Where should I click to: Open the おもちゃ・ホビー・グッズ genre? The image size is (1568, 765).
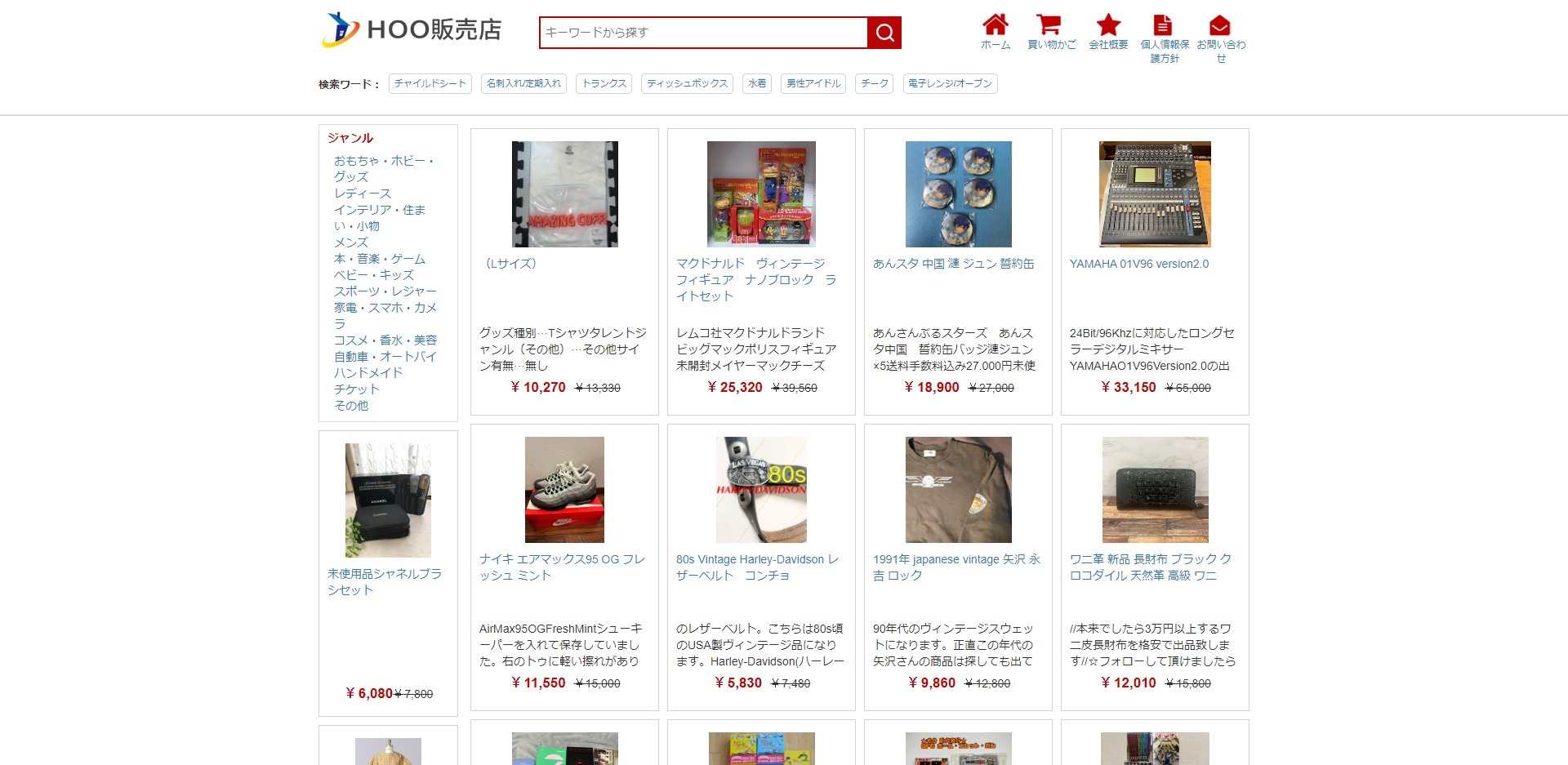384,169
